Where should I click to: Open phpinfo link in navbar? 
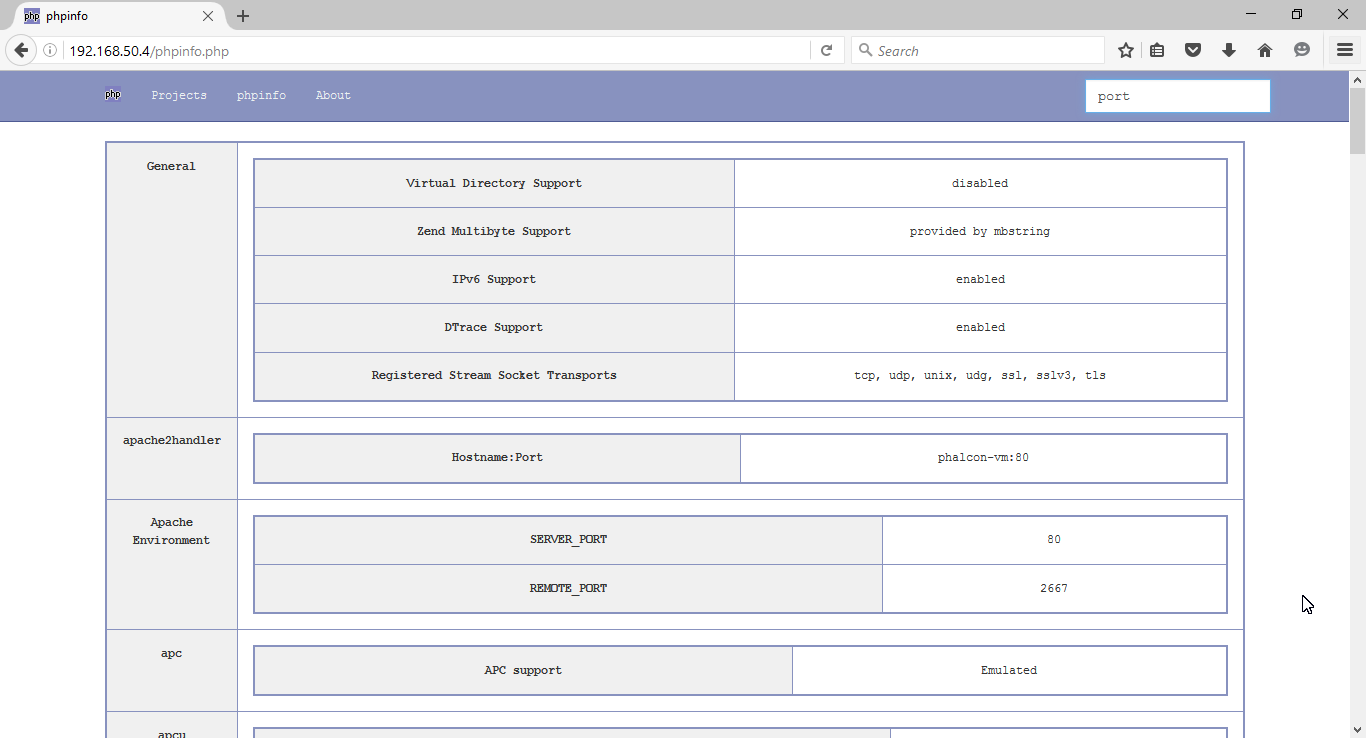click(x=261, y=95)
